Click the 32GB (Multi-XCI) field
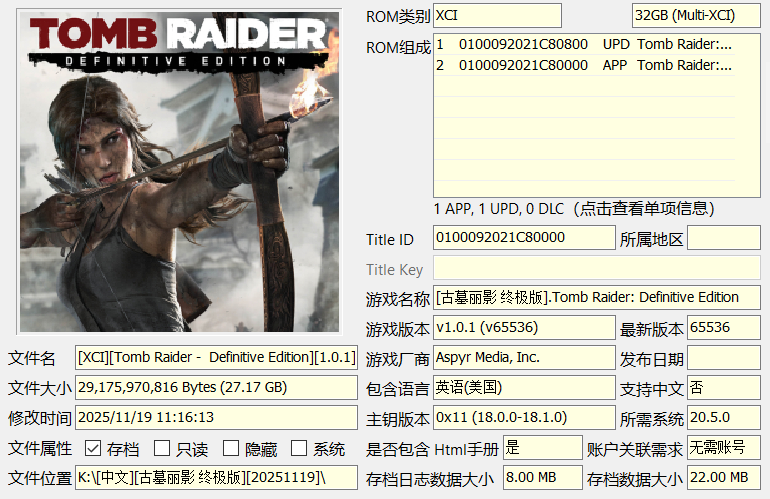Image resolution: width=770 pixels, height=499 pixels. click(x=696, y=16)
